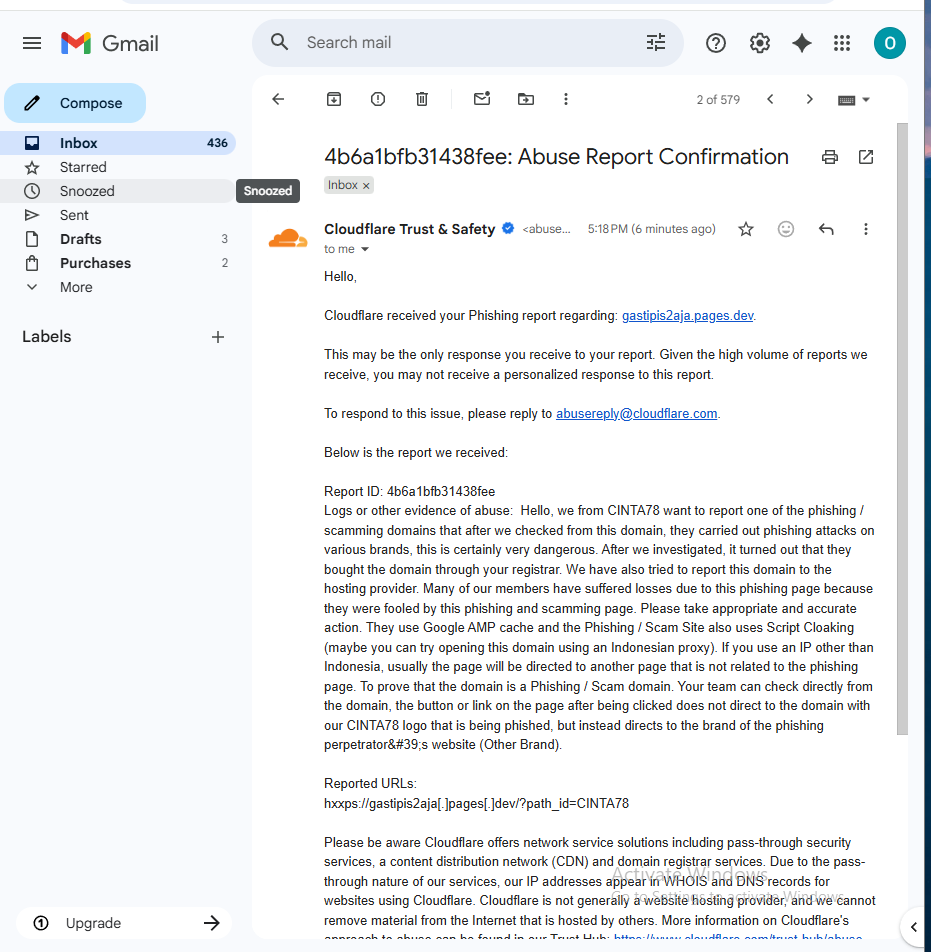Viewport: 931px width, 952px height.
Task: Click the Upgrade button
Action: (124, 923)
